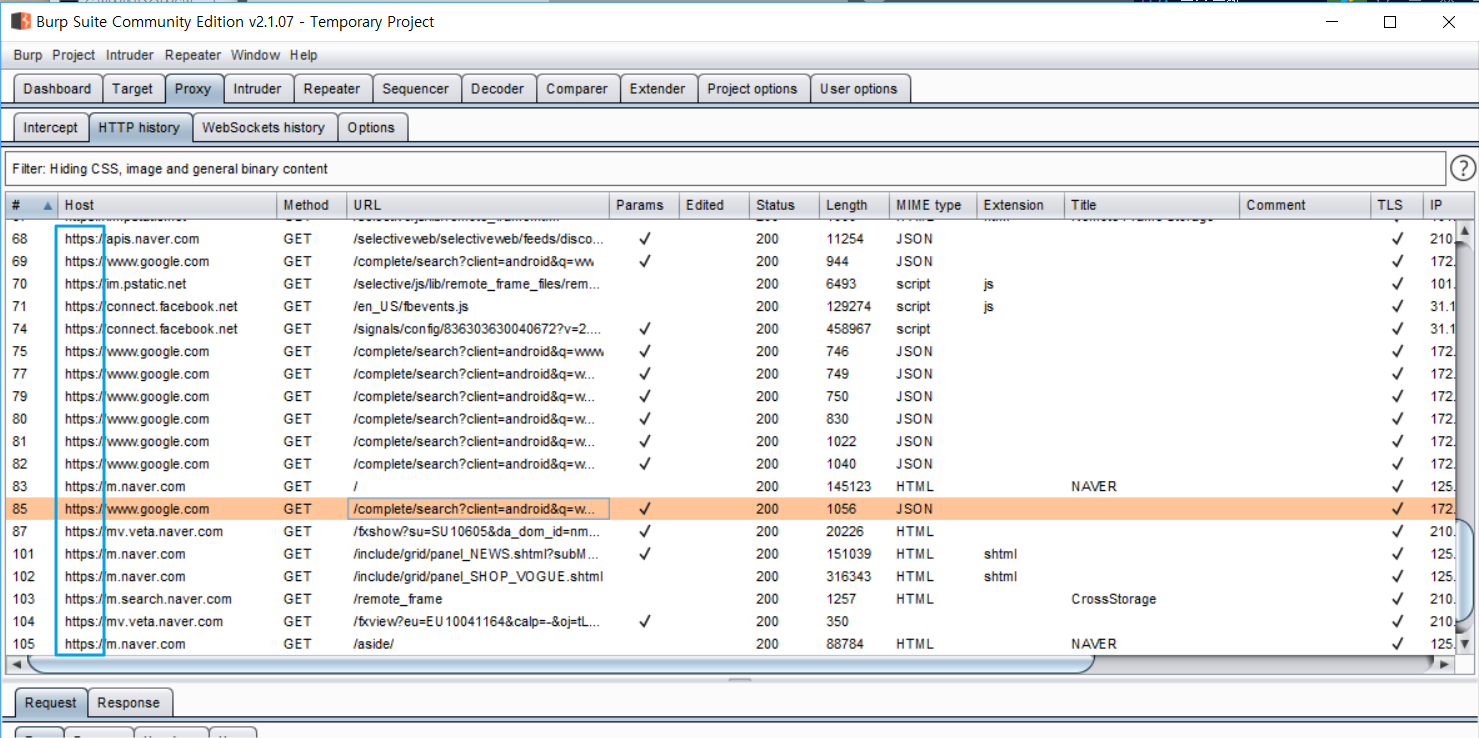
Task: Select the Intercept sub-tab
Action: pos(51,127)
